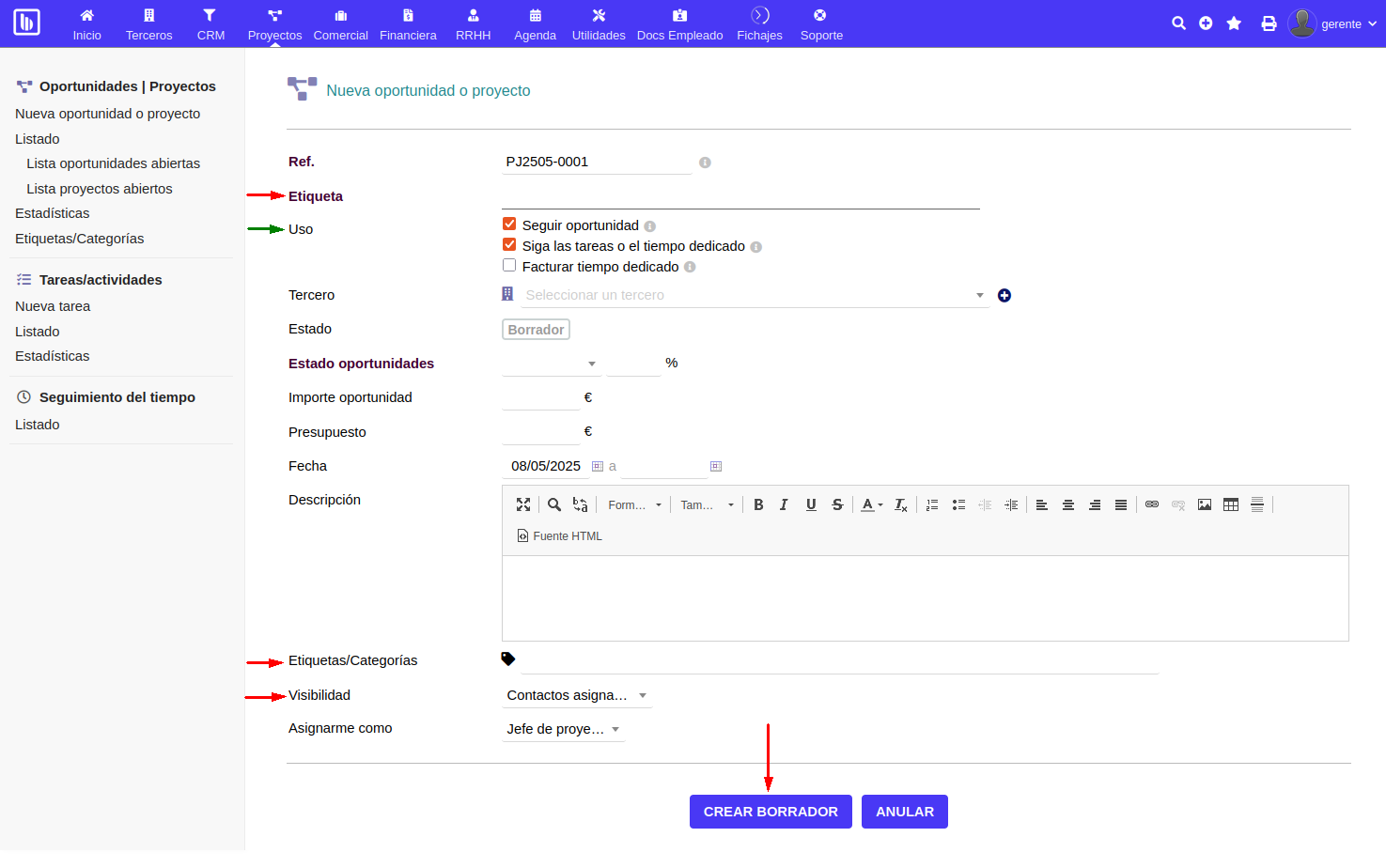Go to the Agenda menu
Viewport: 1386px width, 868px height.
(535, 23)
